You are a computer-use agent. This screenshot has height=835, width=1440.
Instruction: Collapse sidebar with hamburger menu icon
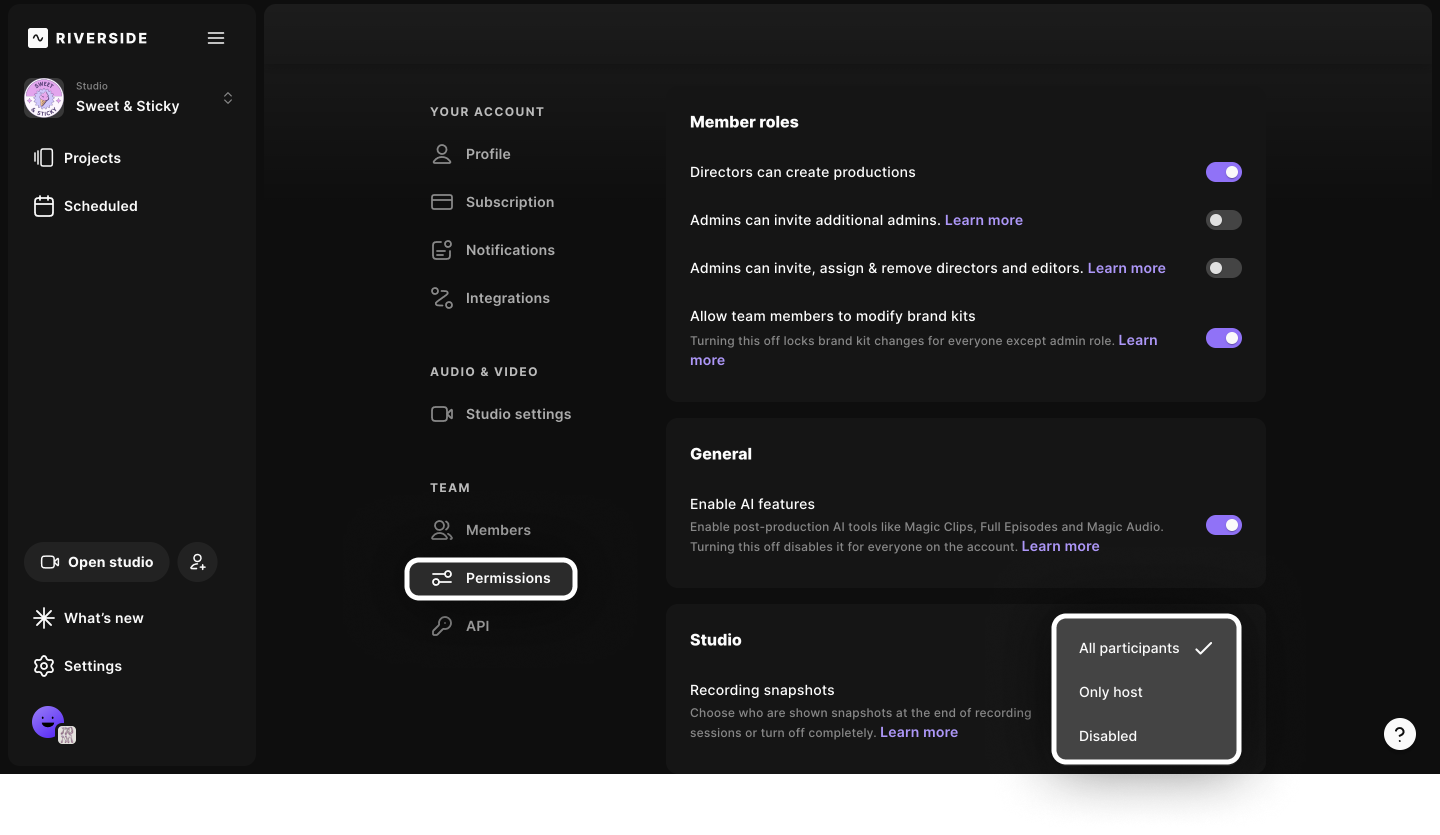coord(216,38)
